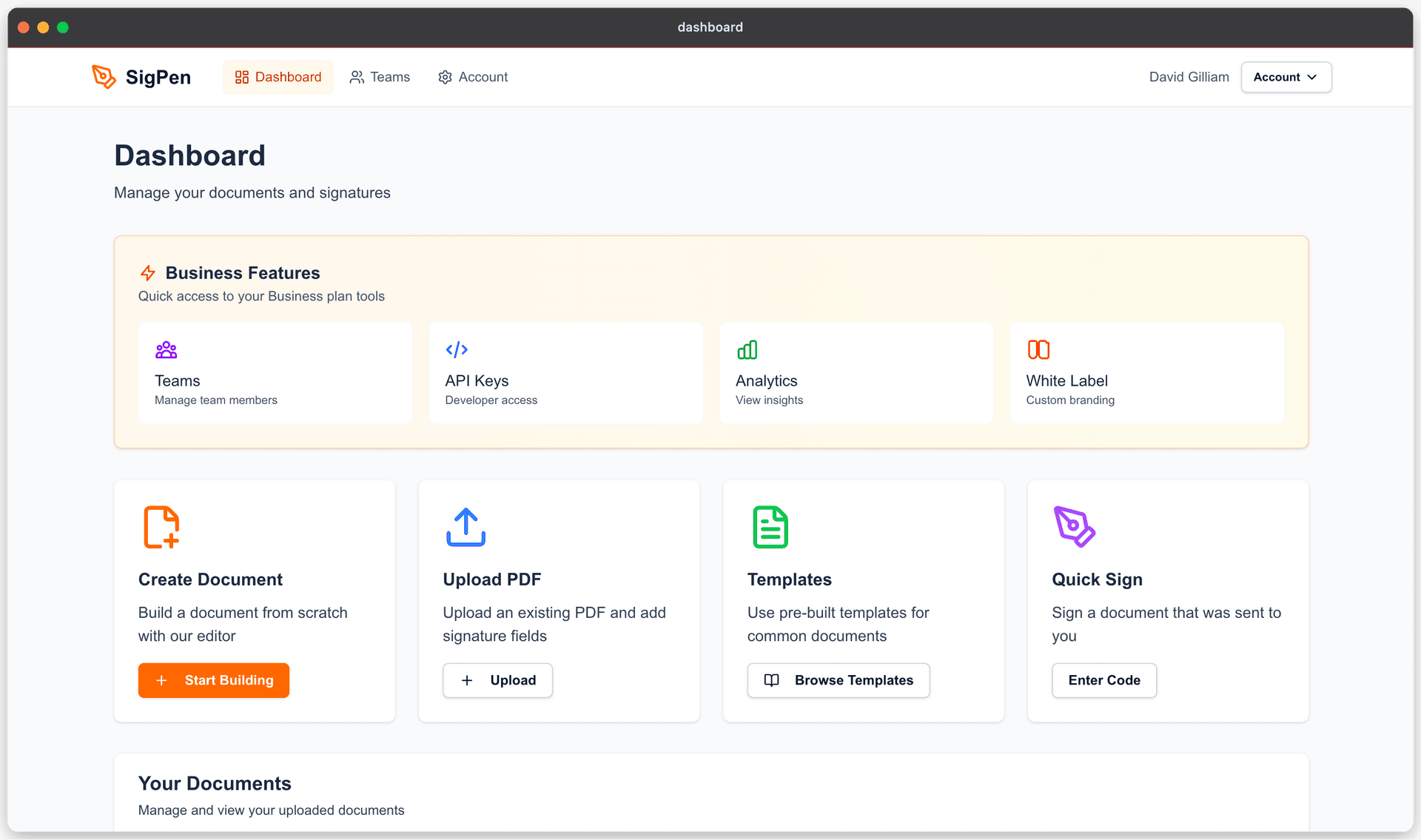Select the Teams icon in Business Features
Viewport: 1421px width, 840px height.
[165, 350]
